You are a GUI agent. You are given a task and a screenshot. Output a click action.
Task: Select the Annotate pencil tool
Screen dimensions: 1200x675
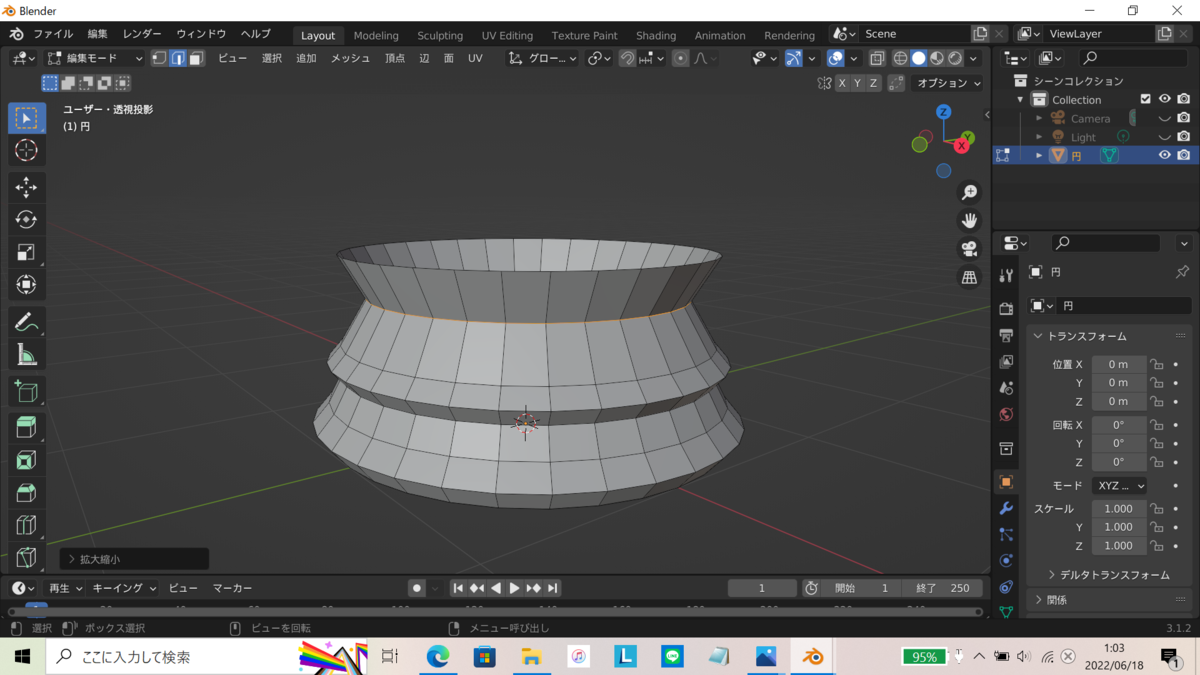(27, 322)
